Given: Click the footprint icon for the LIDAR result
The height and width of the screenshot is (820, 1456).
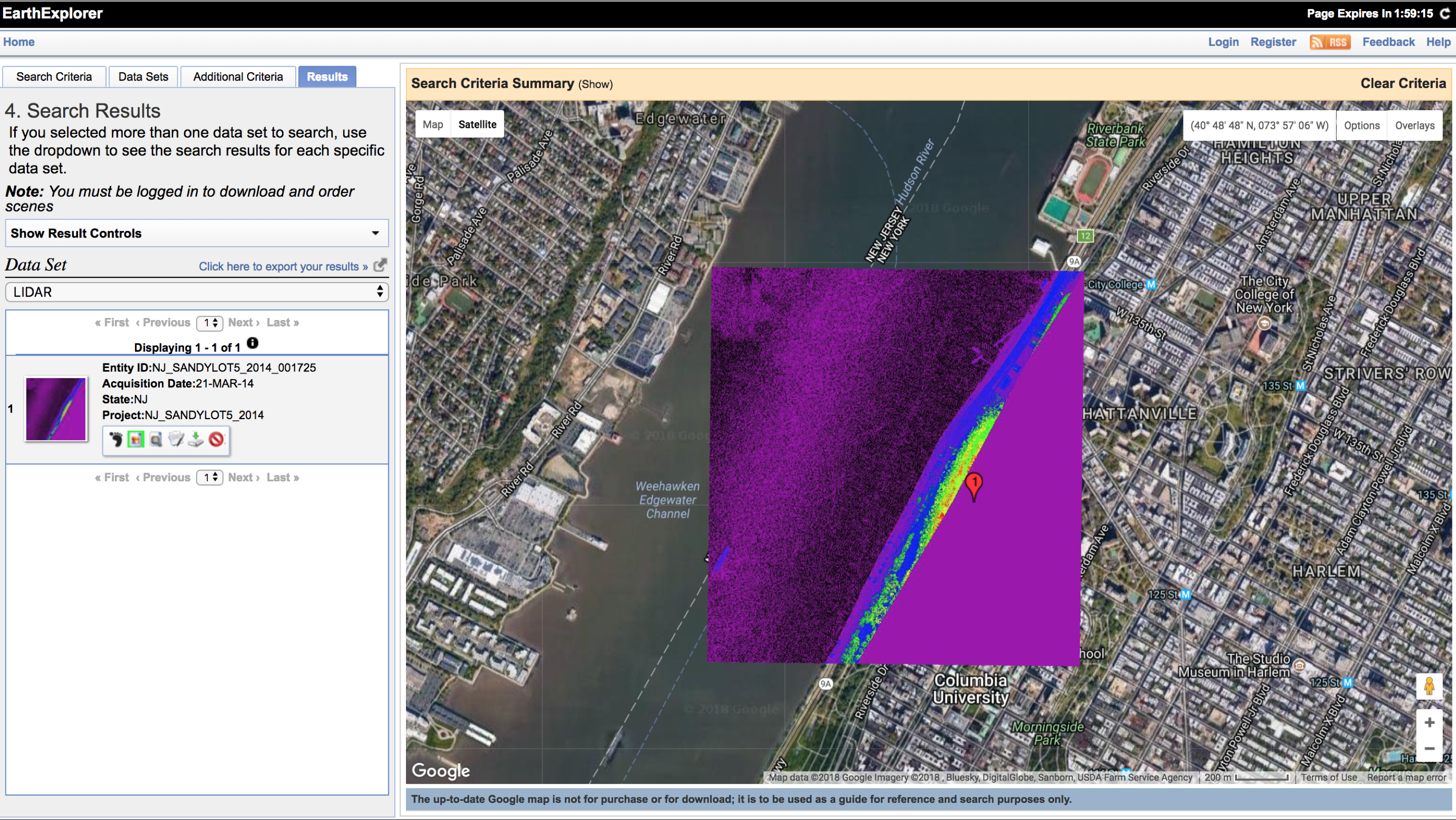Looking at the screenshot, I should [x=116, y=439].
